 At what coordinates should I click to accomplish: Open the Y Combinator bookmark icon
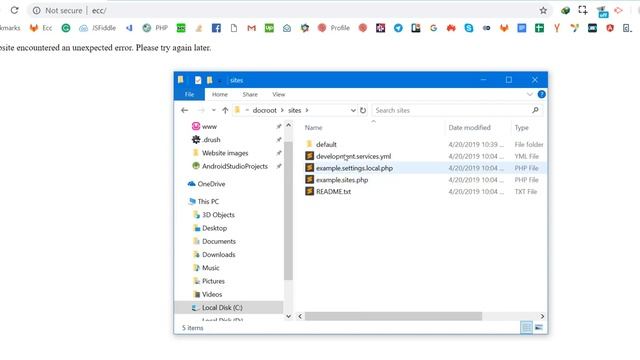click(557, 28)
